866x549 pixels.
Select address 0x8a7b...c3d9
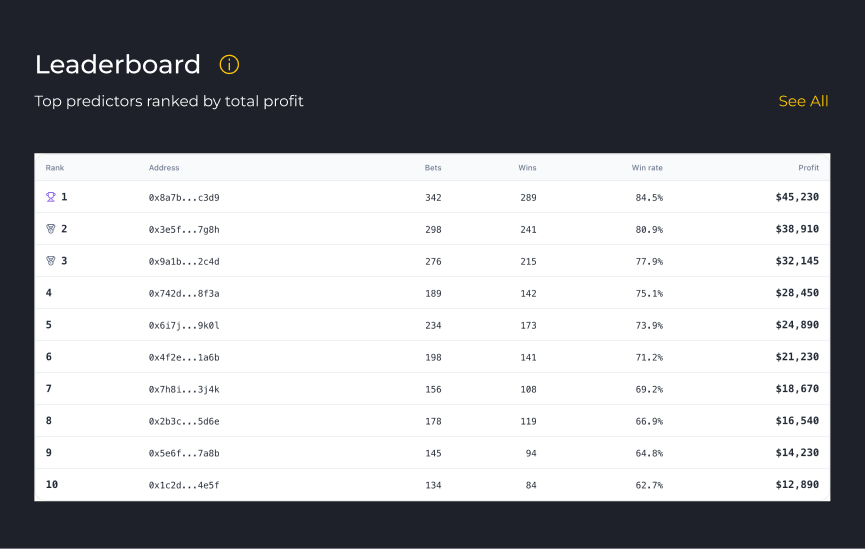coord(184,198)
